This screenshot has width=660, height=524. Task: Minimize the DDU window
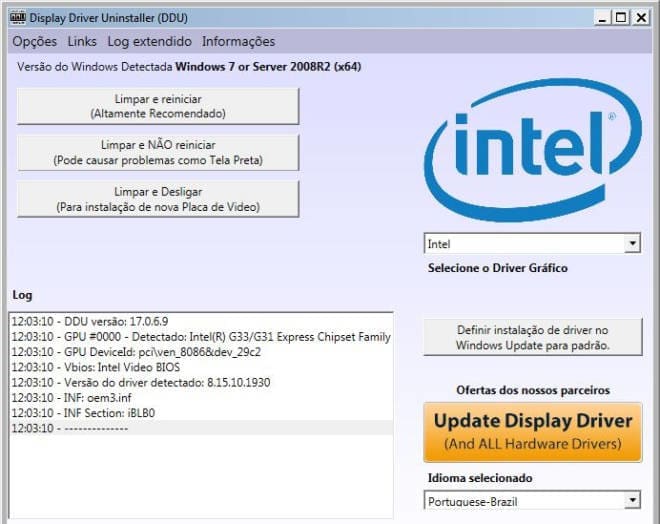[603, 18]
